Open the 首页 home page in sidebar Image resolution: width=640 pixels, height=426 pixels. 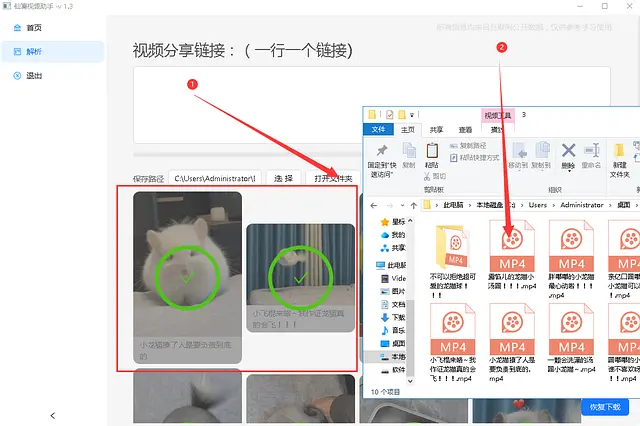33,28
